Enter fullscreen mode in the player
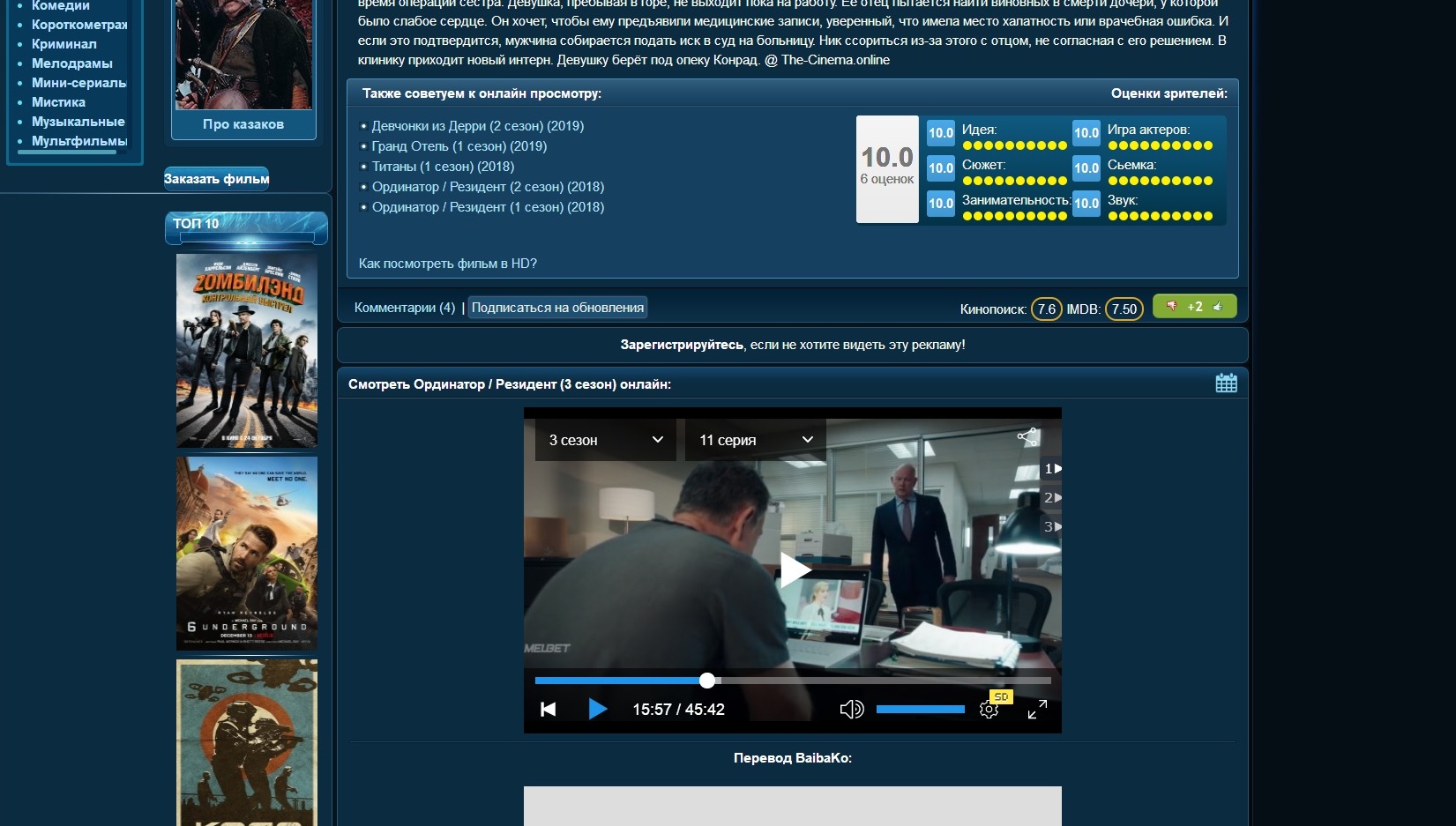The image size is (1456, 826). point(1037,710)
